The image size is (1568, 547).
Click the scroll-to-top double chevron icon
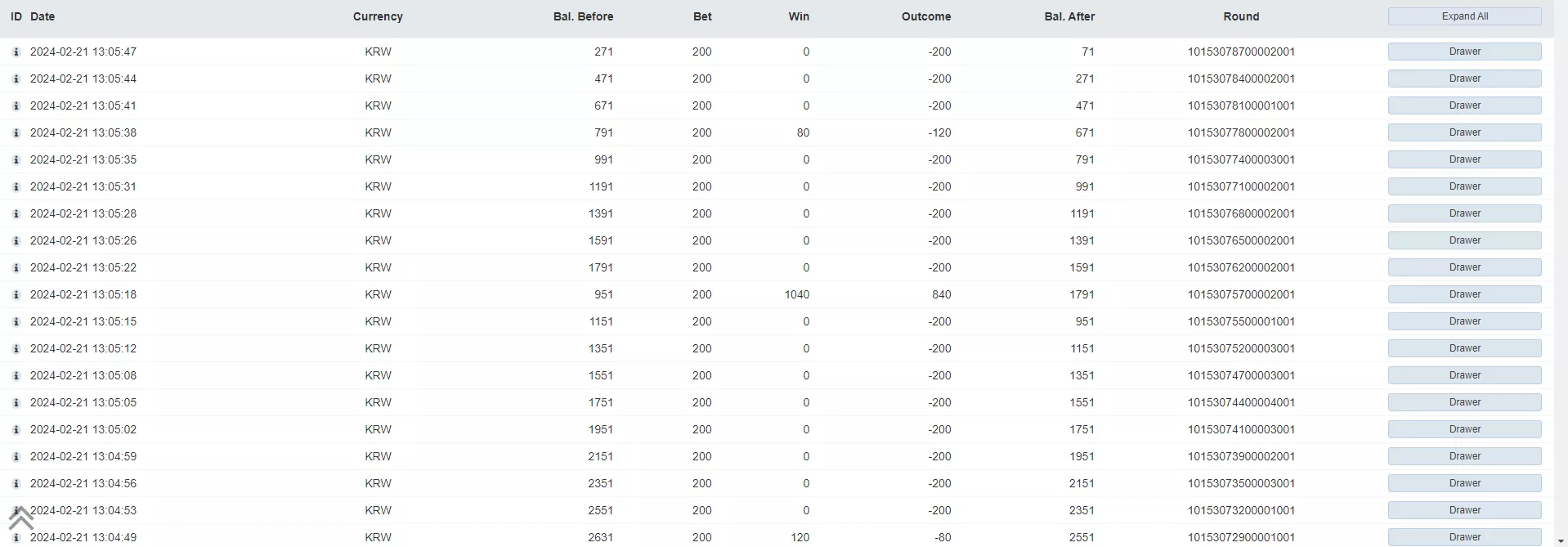(21, 518)
